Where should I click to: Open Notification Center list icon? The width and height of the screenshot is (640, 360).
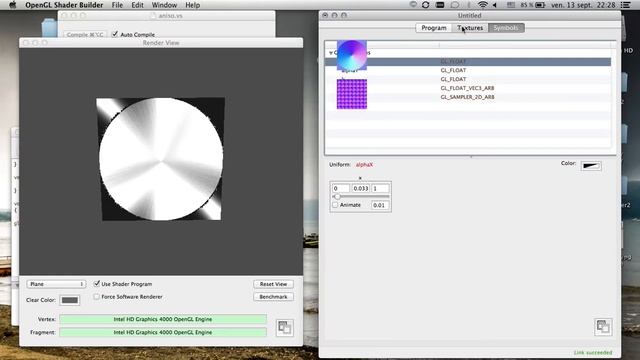pyautogui.click(x=625, y=5)
